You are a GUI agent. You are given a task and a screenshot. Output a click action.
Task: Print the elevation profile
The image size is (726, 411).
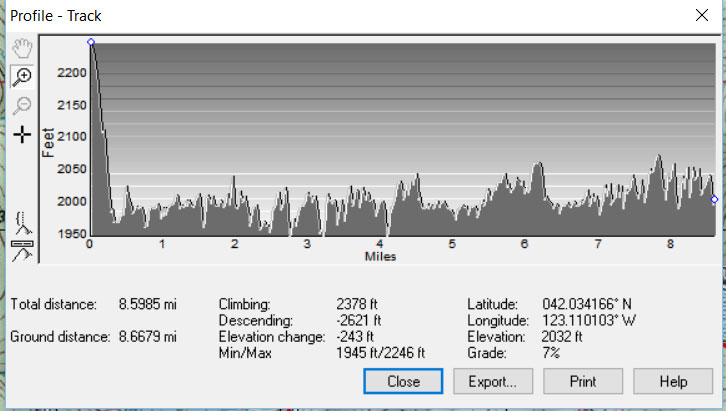583,381
